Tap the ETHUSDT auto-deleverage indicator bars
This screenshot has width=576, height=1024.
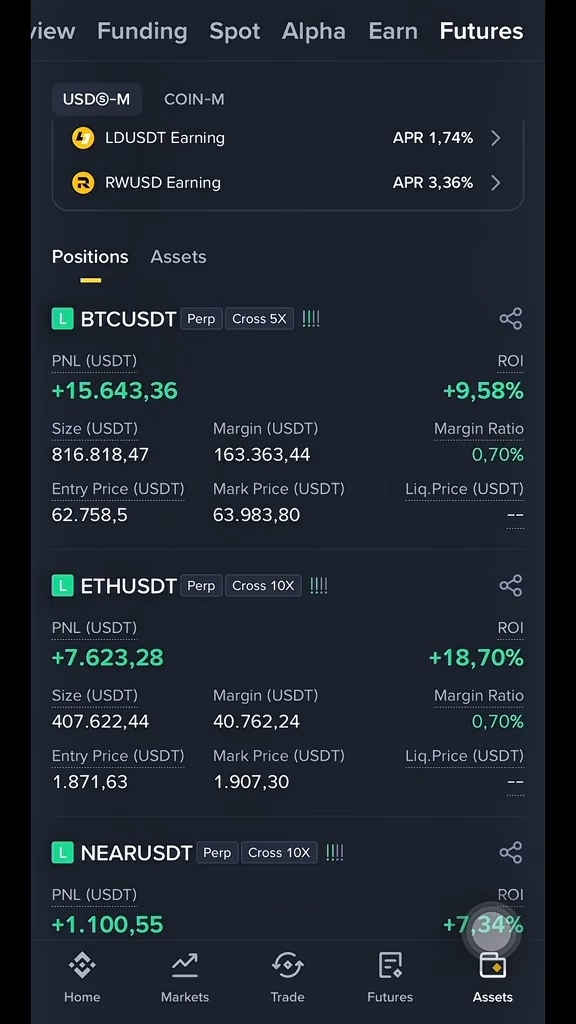319,586
